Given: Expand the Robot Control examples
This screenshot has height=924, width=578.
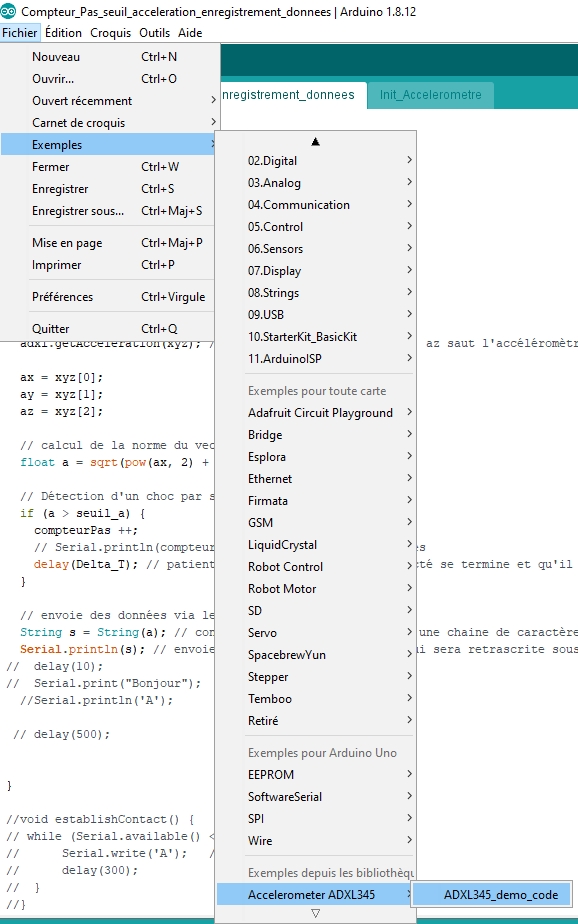Looking at the screenshot, I should tap(316, 567).
